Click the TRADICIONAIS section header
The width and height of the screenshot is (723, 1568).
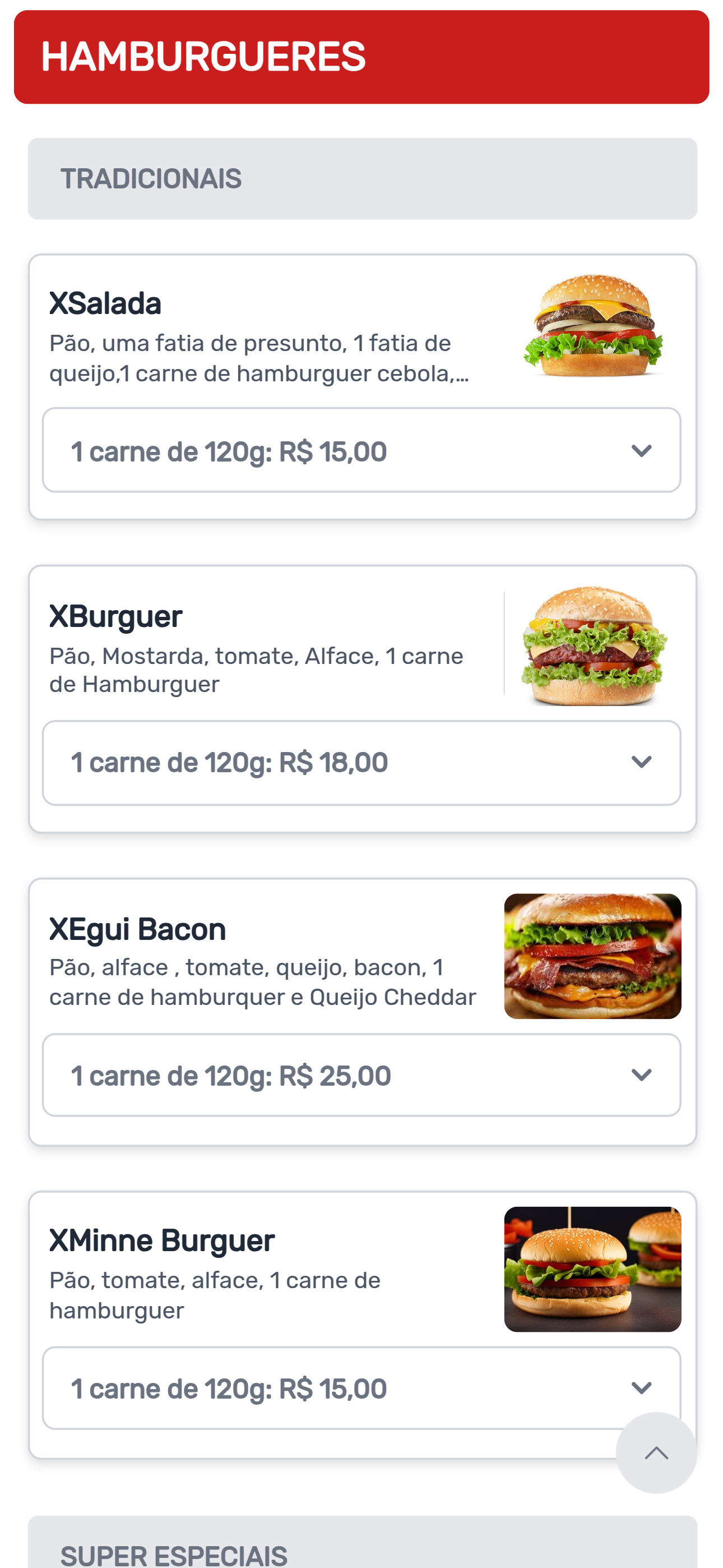pyautogui.click(x=362, y=178)
